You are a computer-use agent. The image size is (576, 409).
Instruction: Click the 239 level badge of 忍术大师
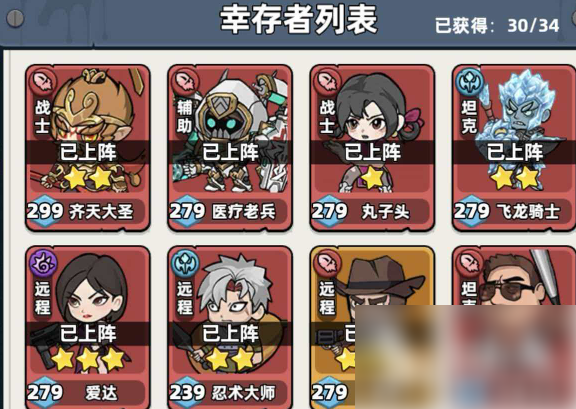[x=187, y=392]
